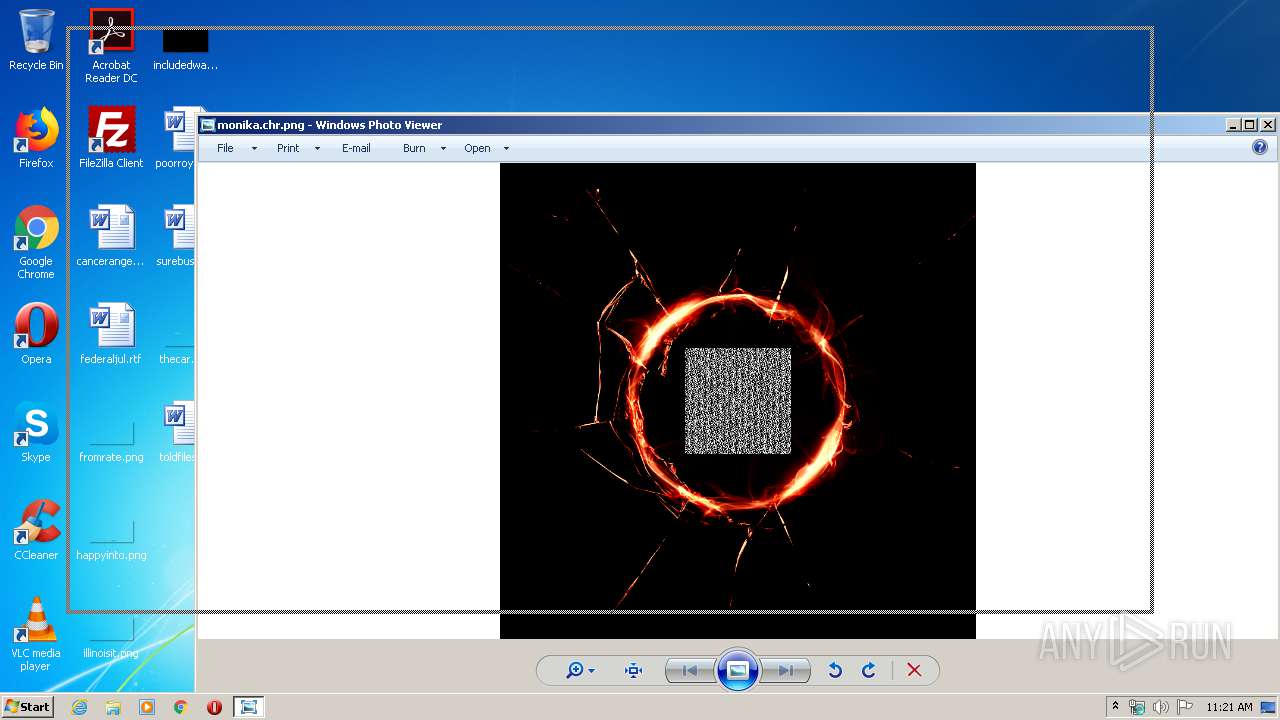The width and height of the screenshot is (1280, 720).
Task: Select the CCleaner desktop shortcut
Action: [36, 531]
